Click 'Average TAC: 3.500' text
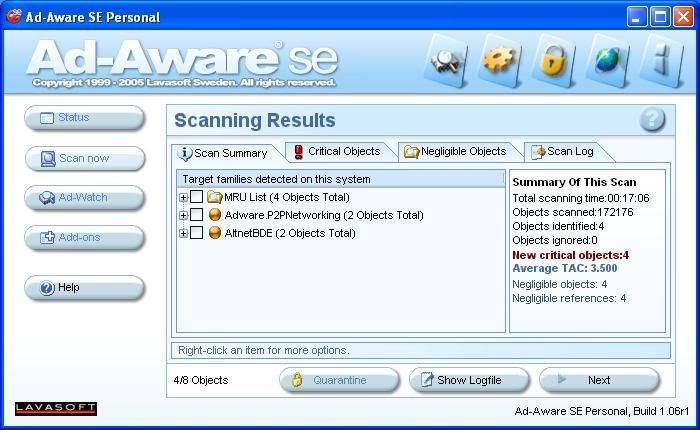Viewport: 700px width, 430px height. pos(565,268)
